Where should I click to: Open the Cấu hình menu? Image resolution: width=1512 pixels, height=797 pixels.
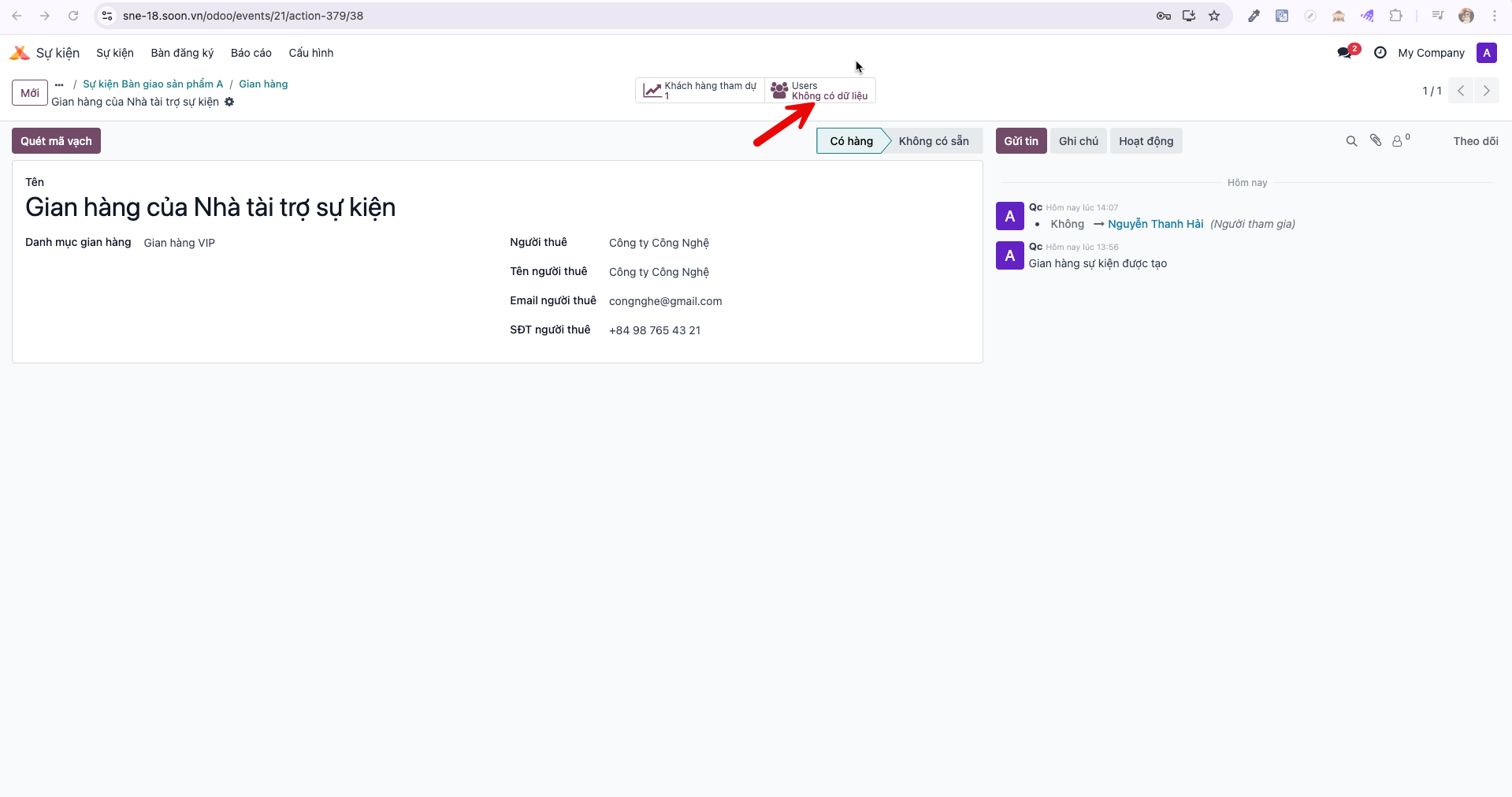point(311,53)
